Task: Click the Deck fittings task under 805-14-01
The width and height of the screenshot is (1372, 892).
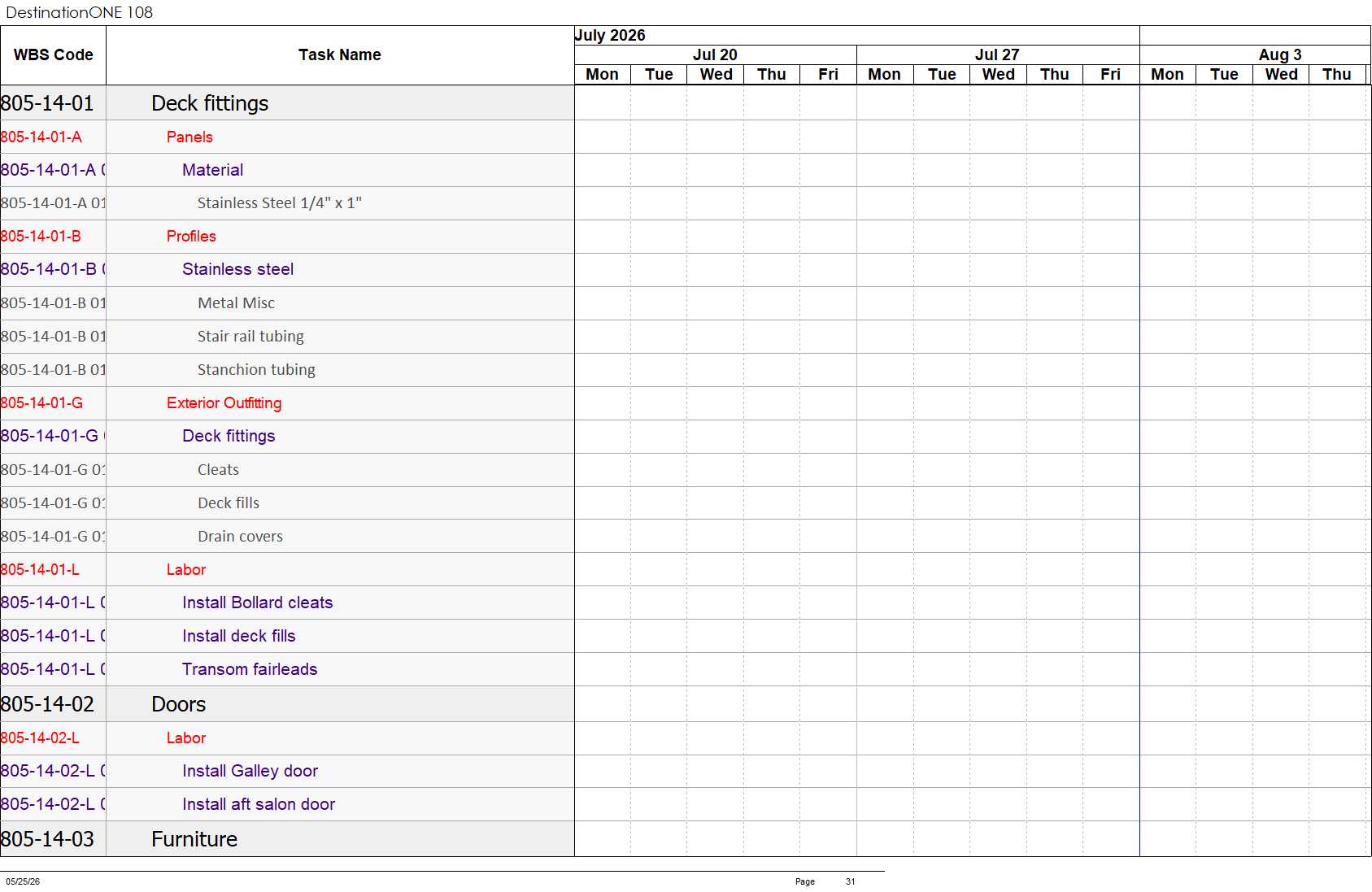Action: point(210,103)
